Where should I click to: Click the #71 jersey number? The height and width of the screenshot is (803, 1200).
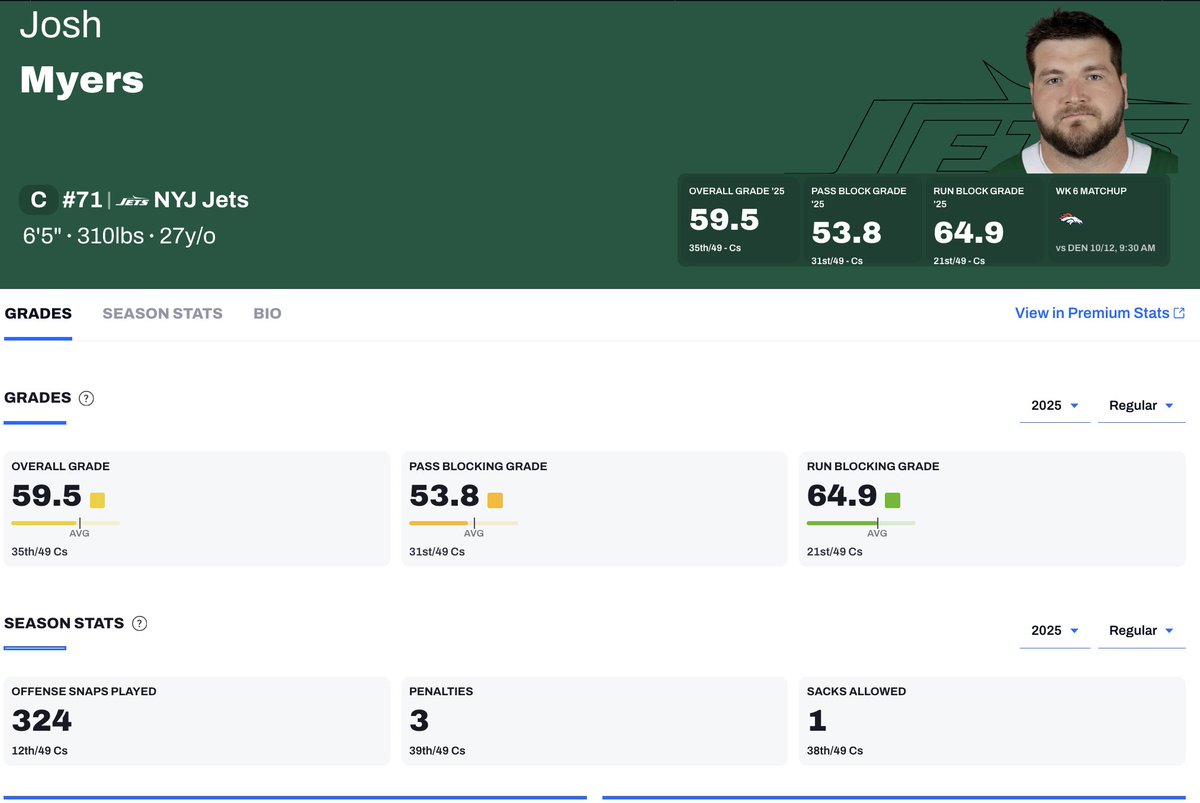click(x=82, y=200)
